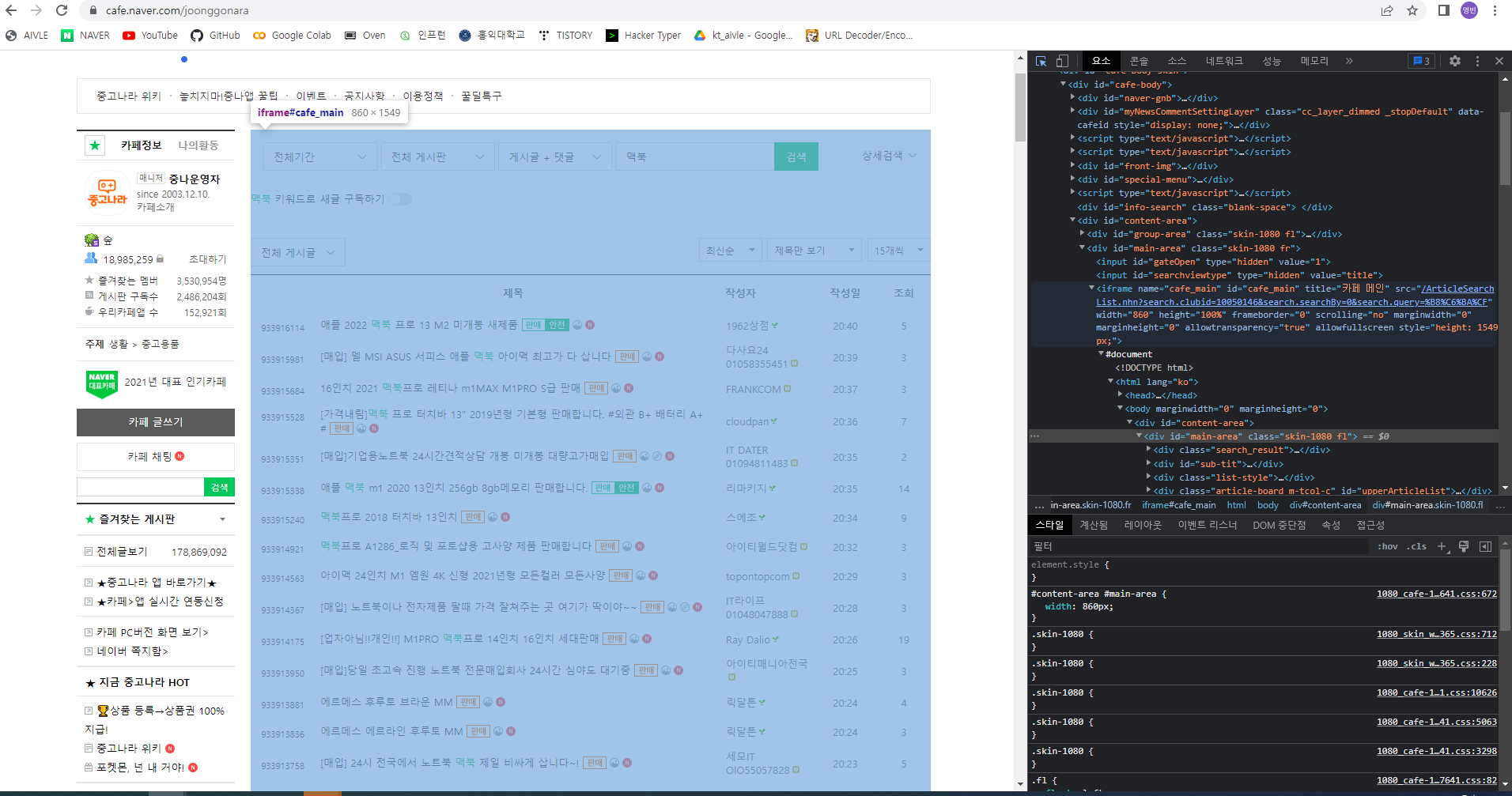Image resolution: width=1512 pixels, height=796 pixels.
Task: Open the 이용정책 top menu link
Action: coord(423,96)
